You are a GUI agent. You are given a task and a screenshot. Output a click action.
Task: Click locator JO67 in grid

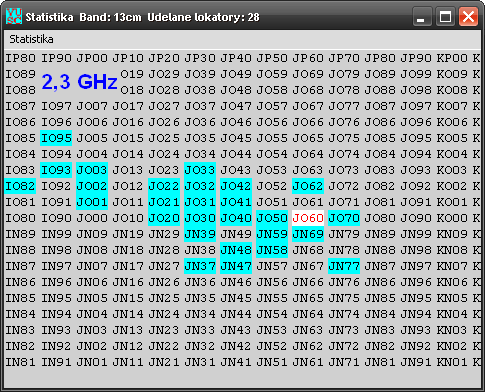coord(308,106)
